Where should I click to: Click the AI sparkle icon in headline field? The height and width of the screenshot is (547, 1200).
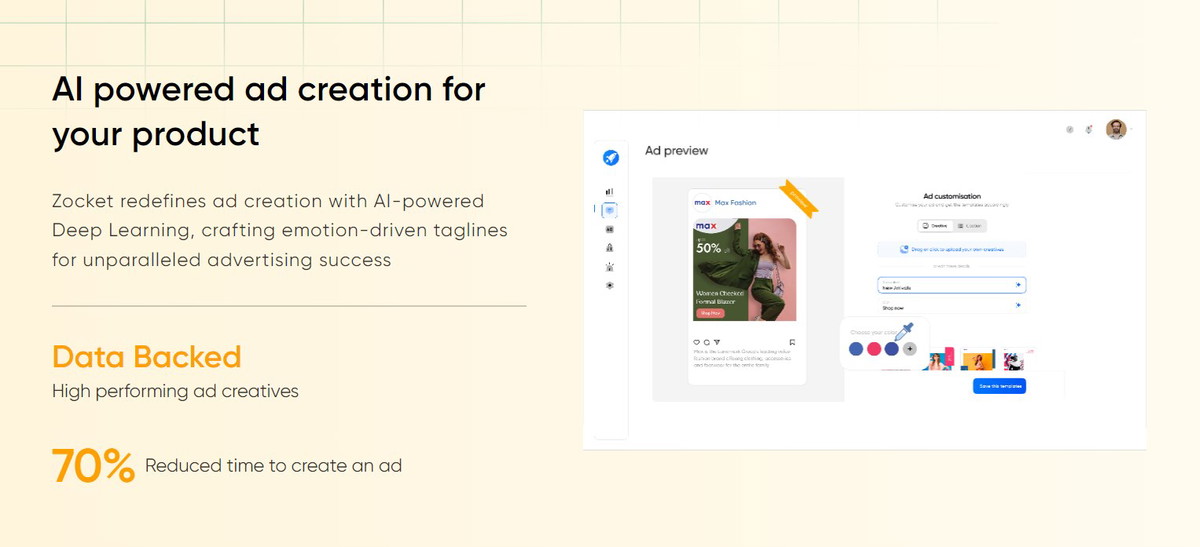click(1019, 285)
